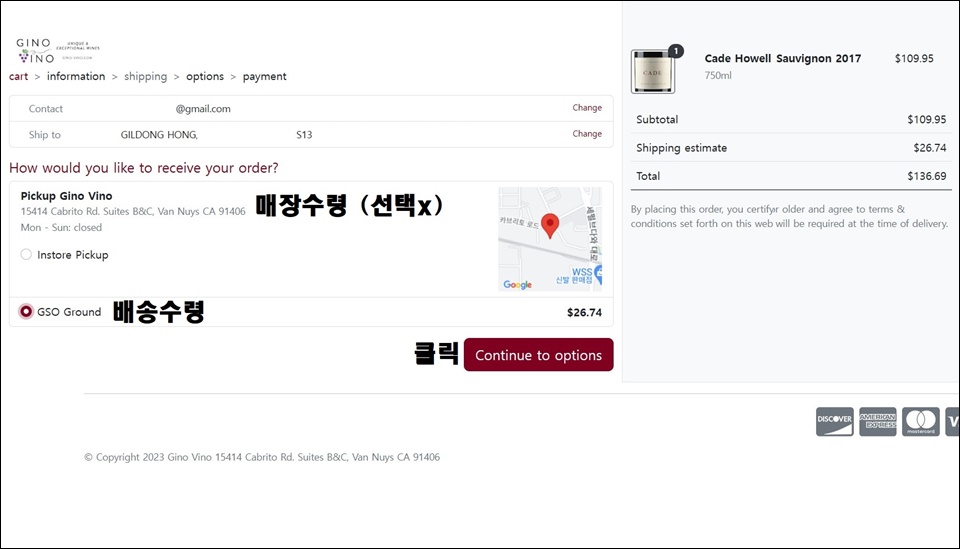
Task: Click the Total $136.69 amount
Action: 926,176
